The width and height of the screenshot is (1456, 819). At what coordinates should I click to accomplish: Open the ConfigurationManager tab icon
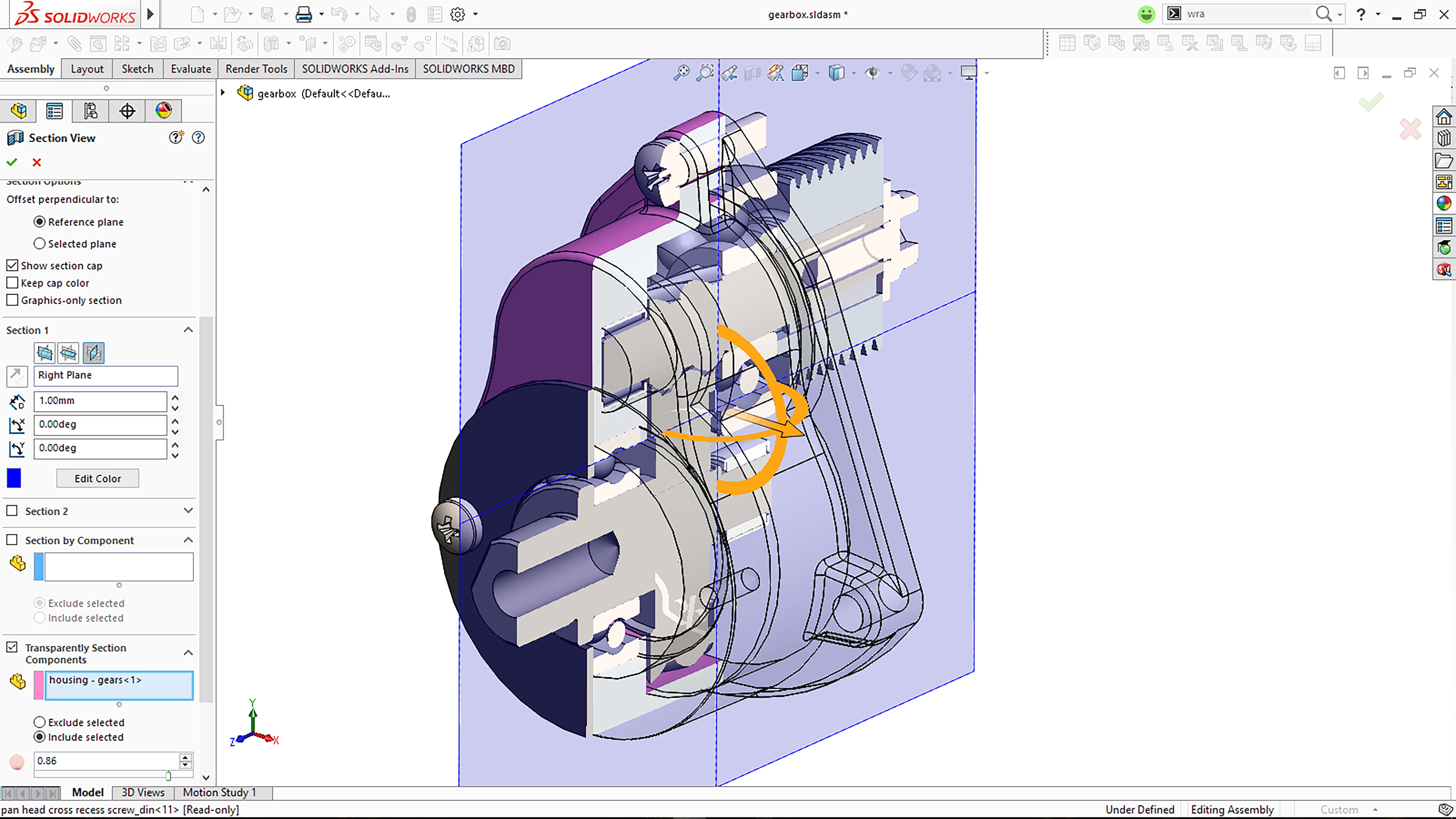tap(91, 111)
